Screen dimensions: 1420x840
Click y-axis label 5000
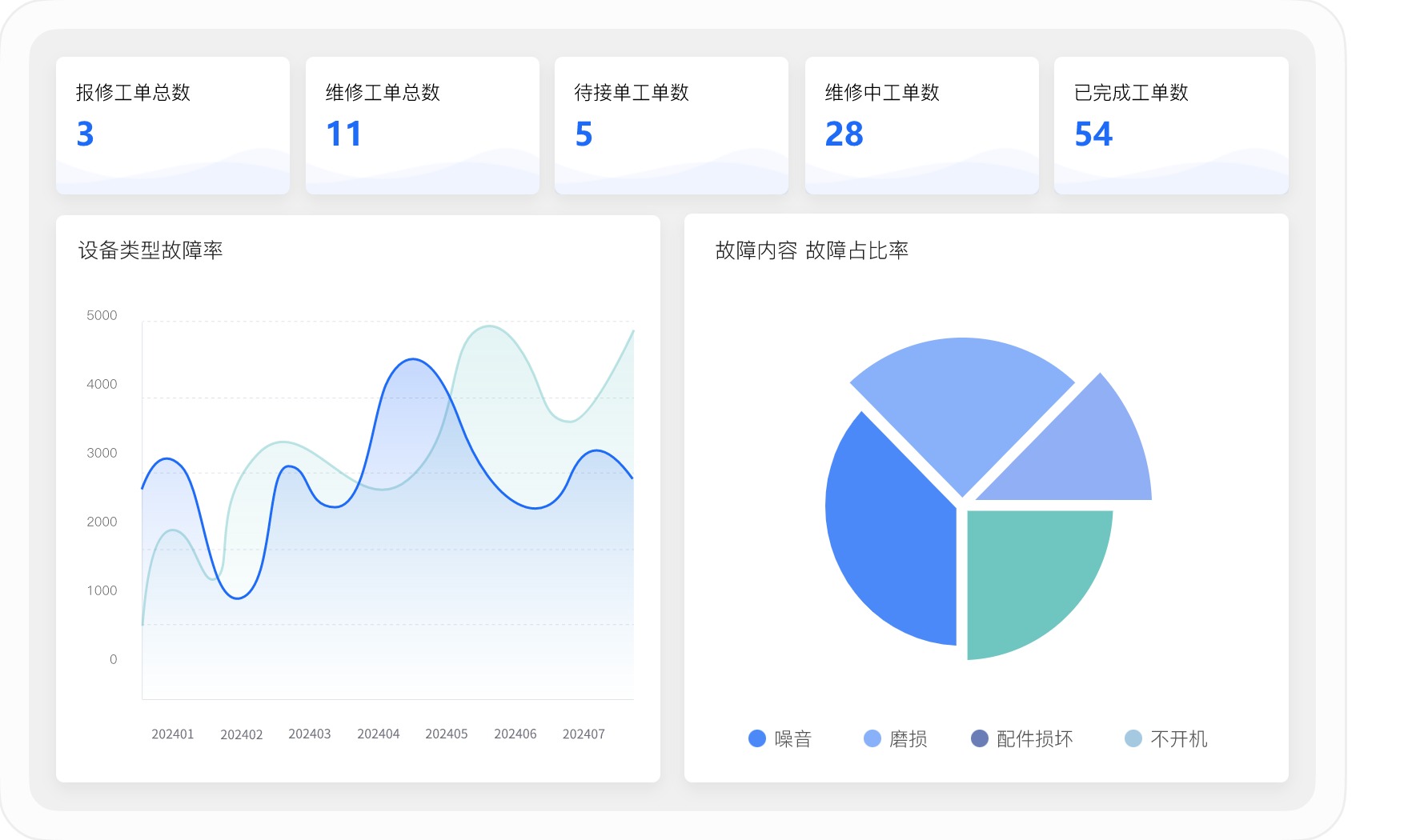tap(102, 315)
